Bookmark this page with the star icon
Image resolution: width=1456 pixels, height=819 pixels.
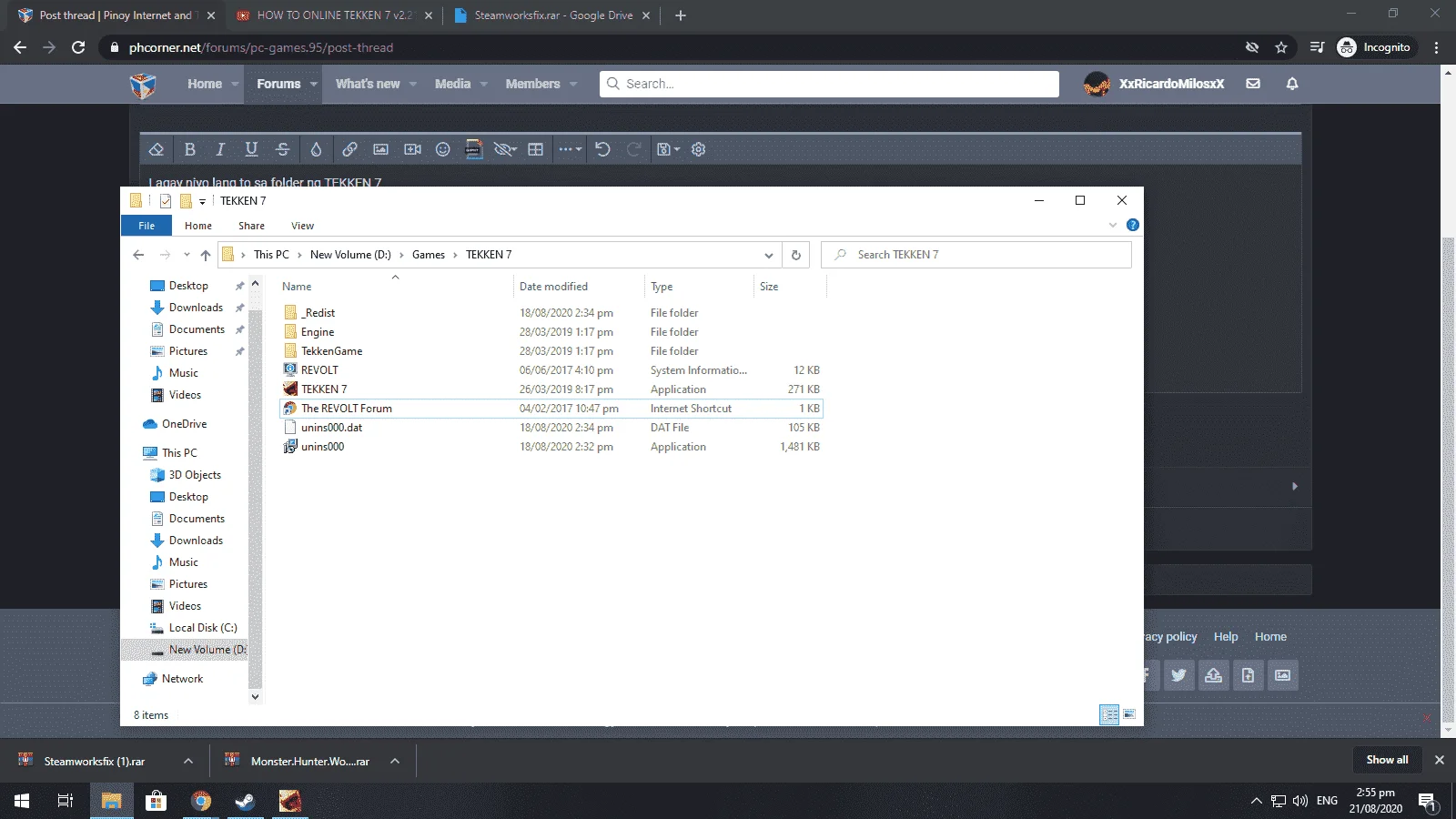(1281, 47)
